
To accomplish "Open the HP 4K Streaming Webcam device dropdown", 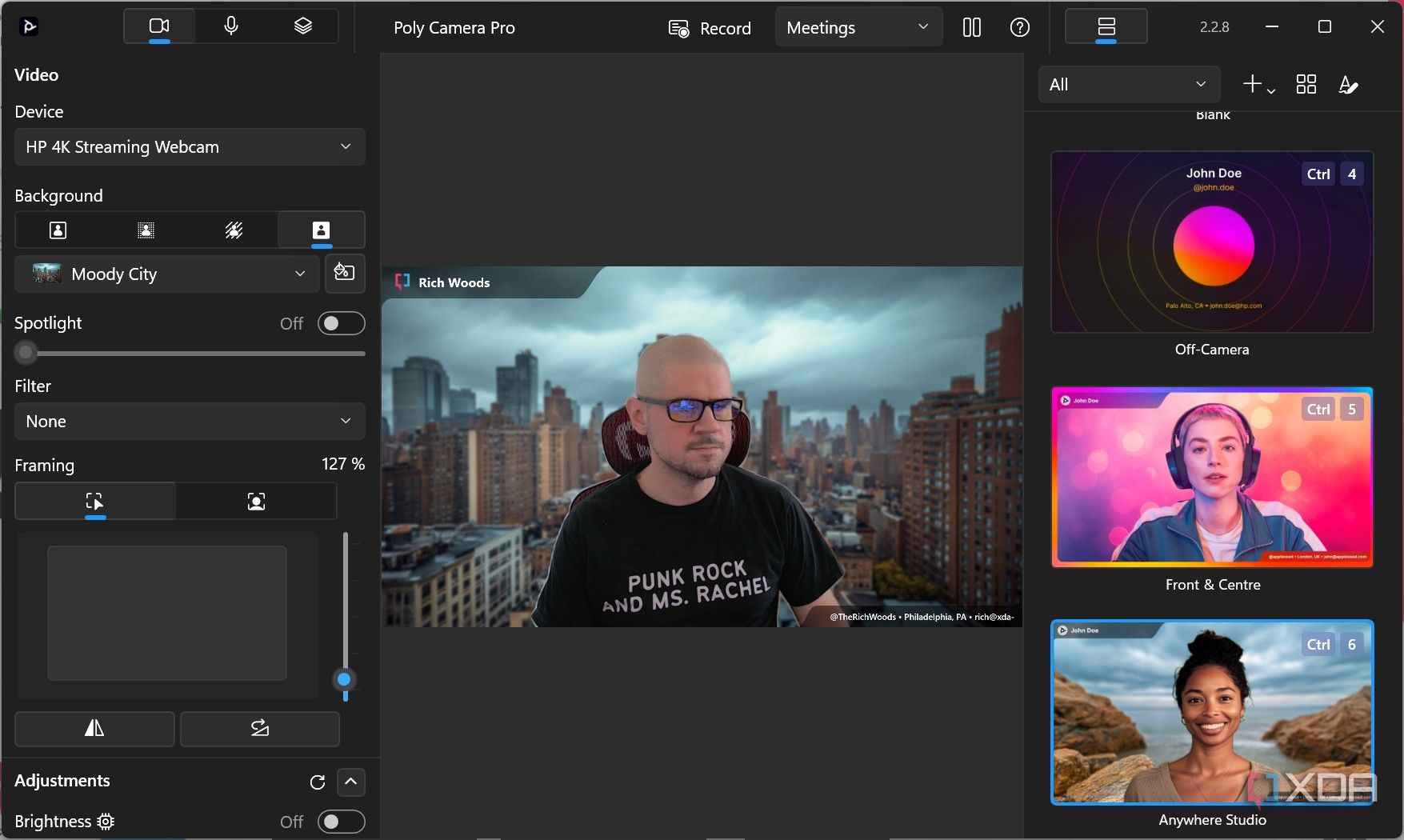I will click(190, 147).
